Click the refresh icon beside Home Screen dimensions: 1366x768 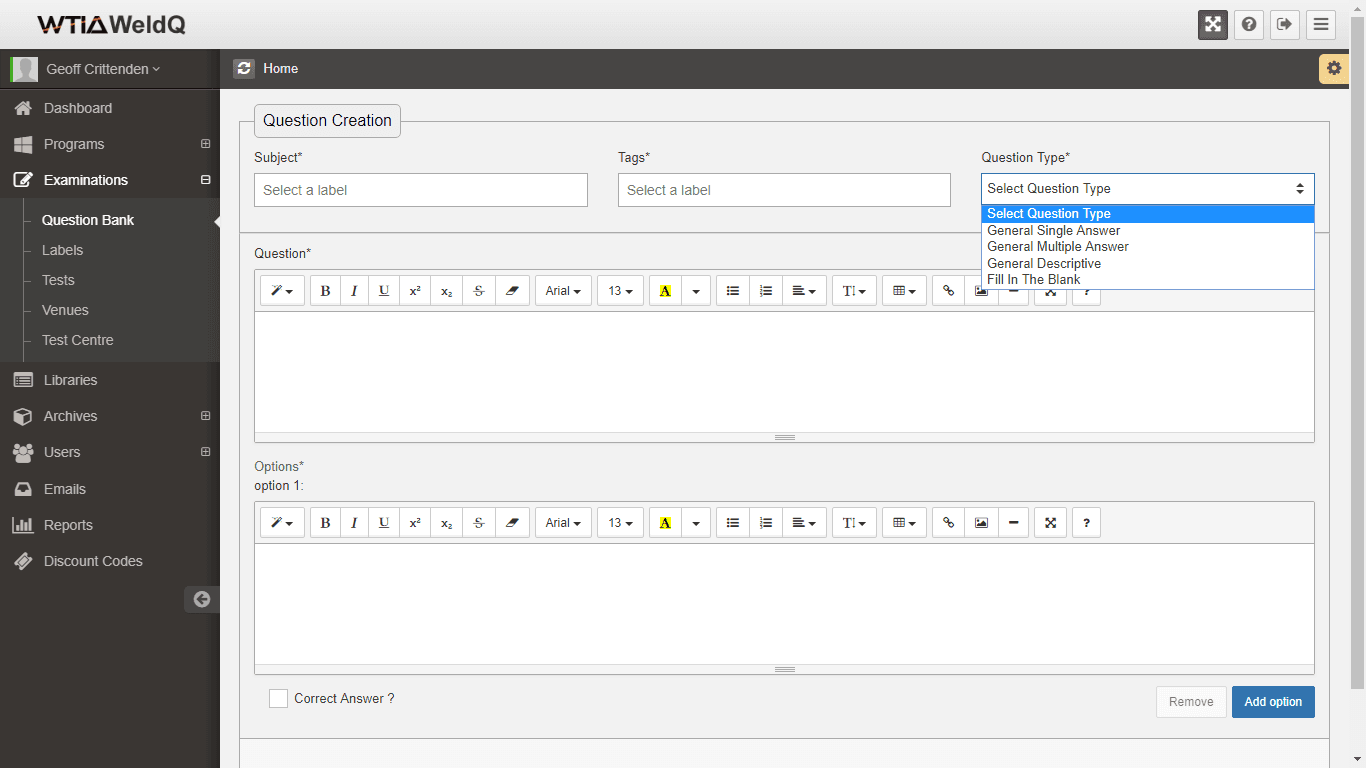pyautogui.click(x=244, y=68)
